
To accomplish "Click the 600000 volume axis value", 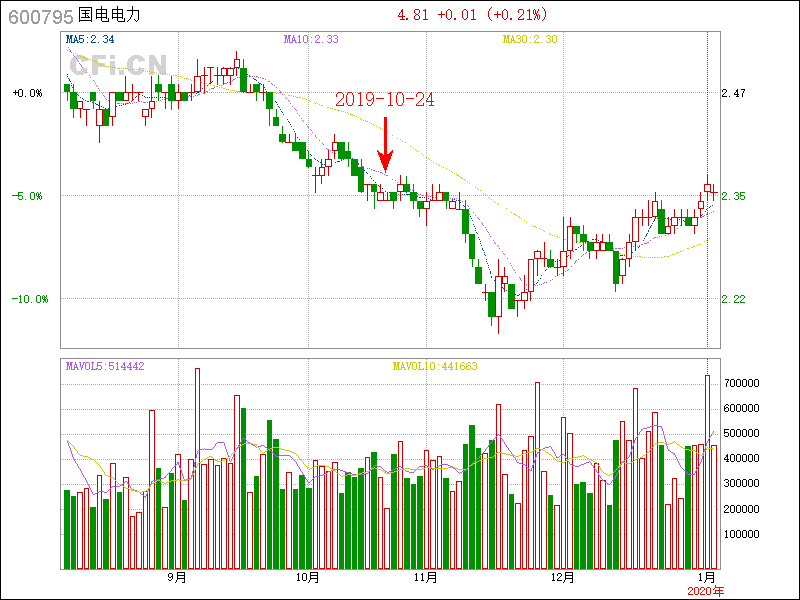I will point(742,408).
